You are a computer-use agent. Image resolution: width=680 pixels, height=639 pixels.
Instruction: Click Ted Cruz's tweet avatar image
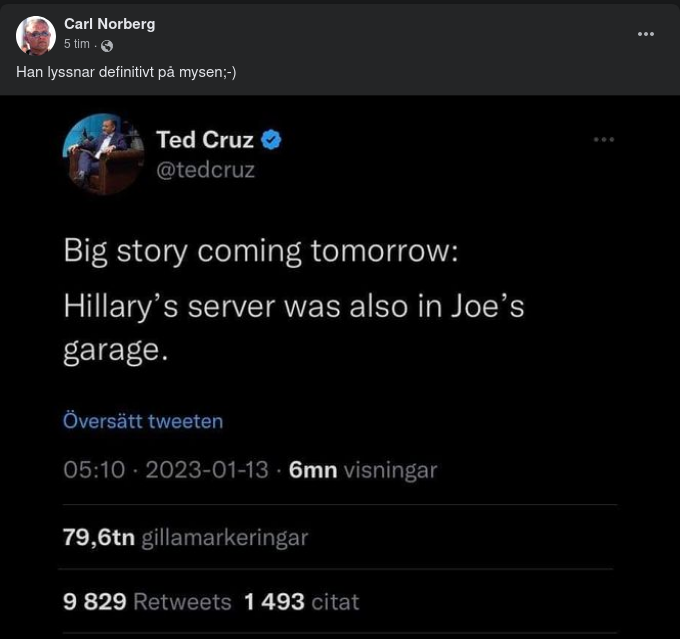click(x=102, y=153)
